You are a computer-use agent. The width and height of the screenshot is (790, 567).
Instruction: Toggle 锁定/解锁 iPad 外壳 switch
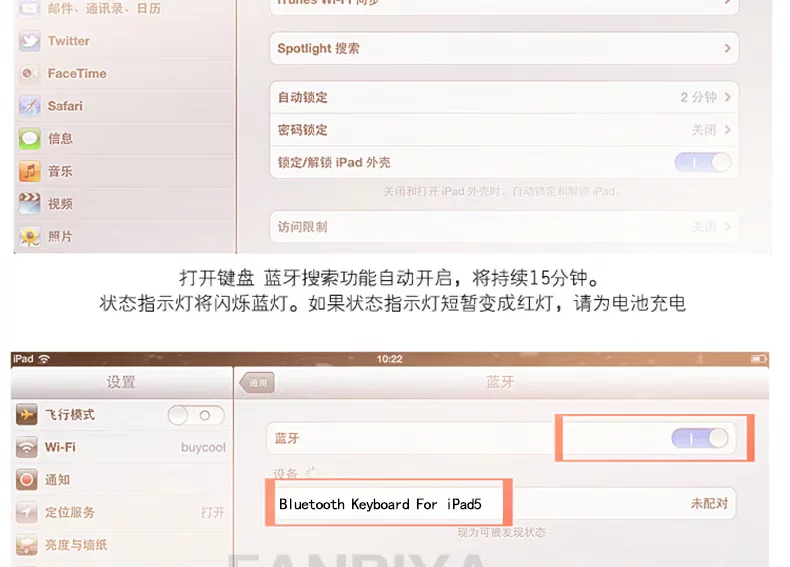coord(703,162)
